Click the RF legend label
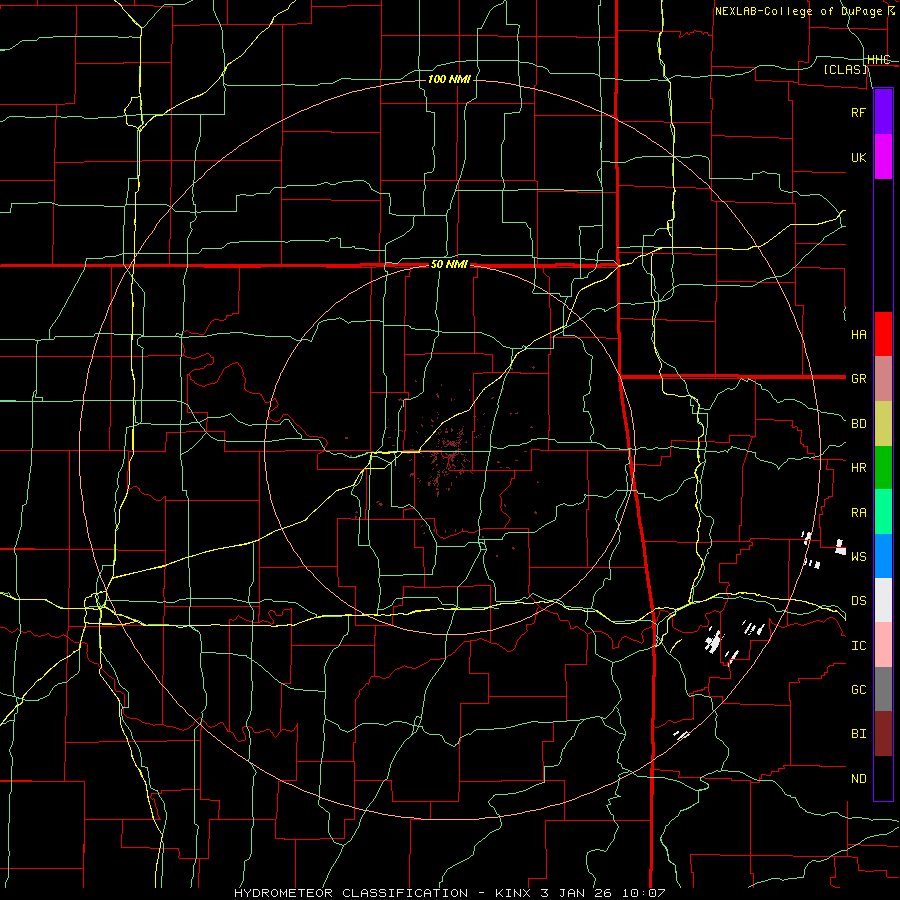Image resolution: width=900 pixels, height=900 pixels. tap(858, 112)
